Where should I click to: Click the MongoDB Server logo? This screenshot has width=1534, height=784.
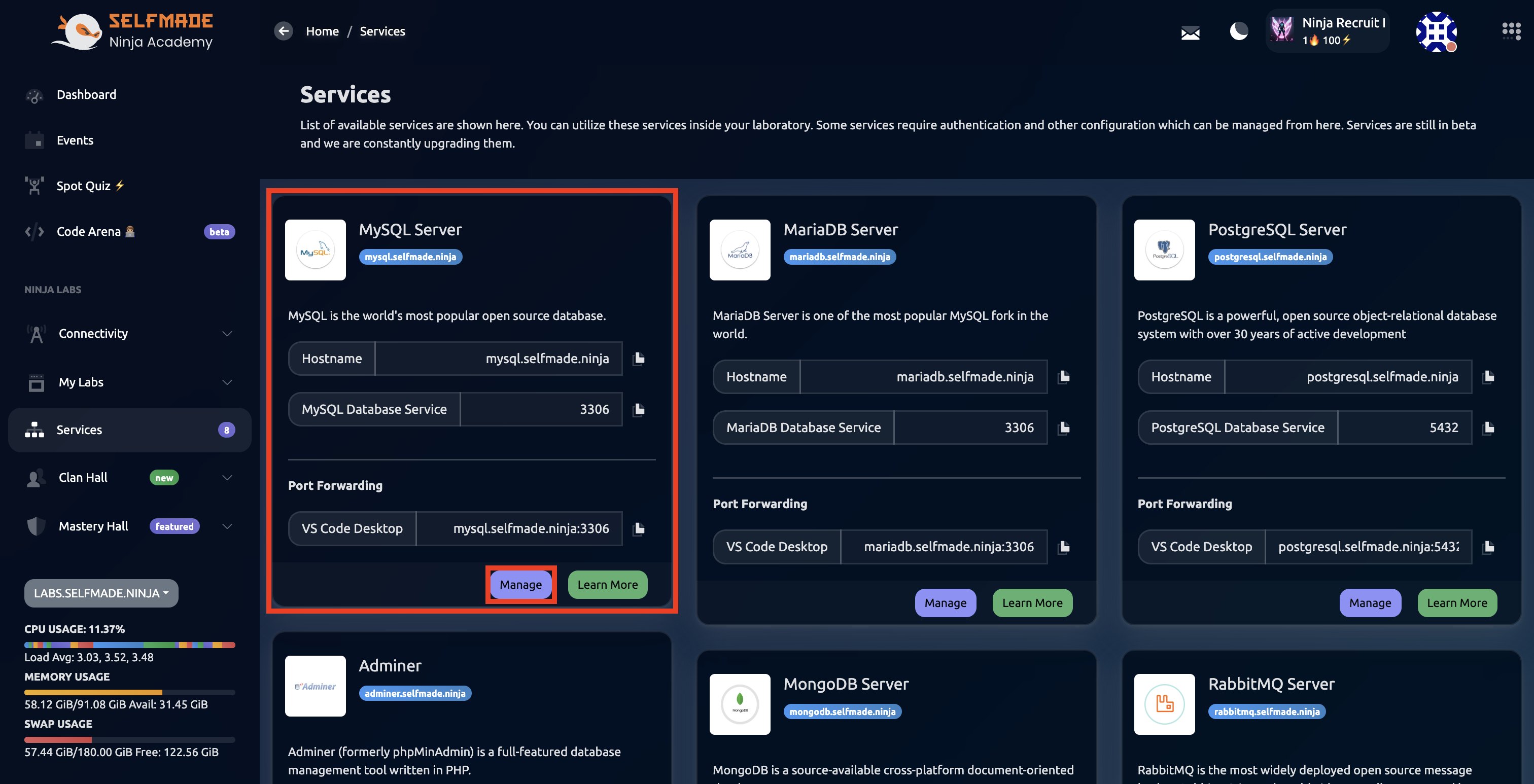pos(740,704)
